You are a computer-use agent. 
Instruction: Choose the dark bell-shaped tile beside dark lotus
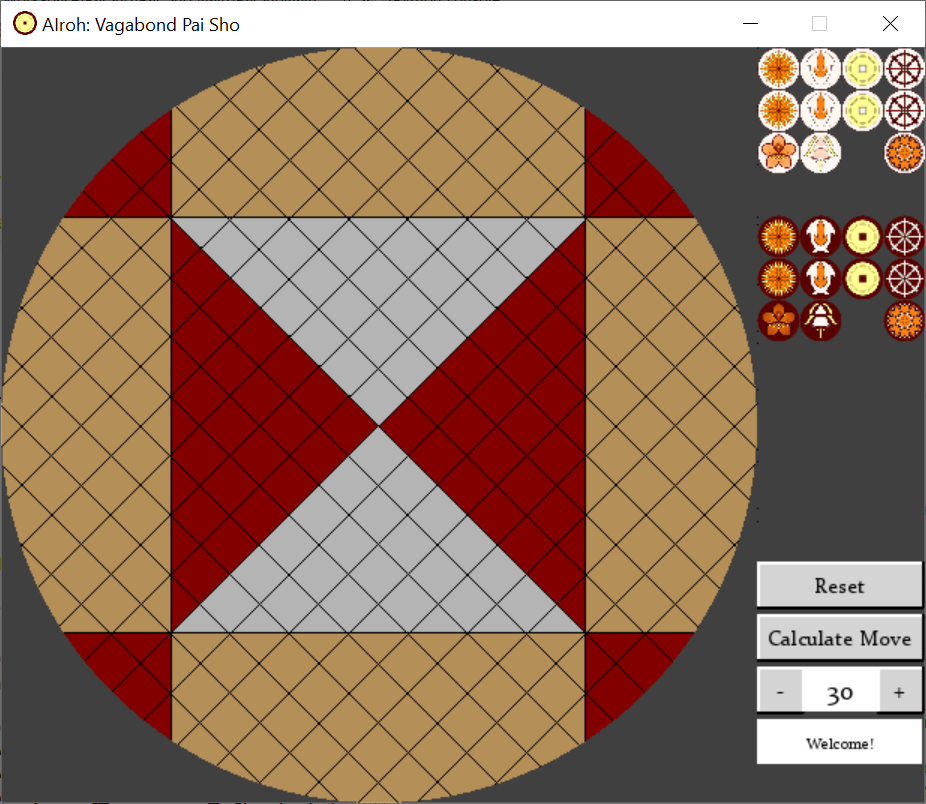click(820, 321)
